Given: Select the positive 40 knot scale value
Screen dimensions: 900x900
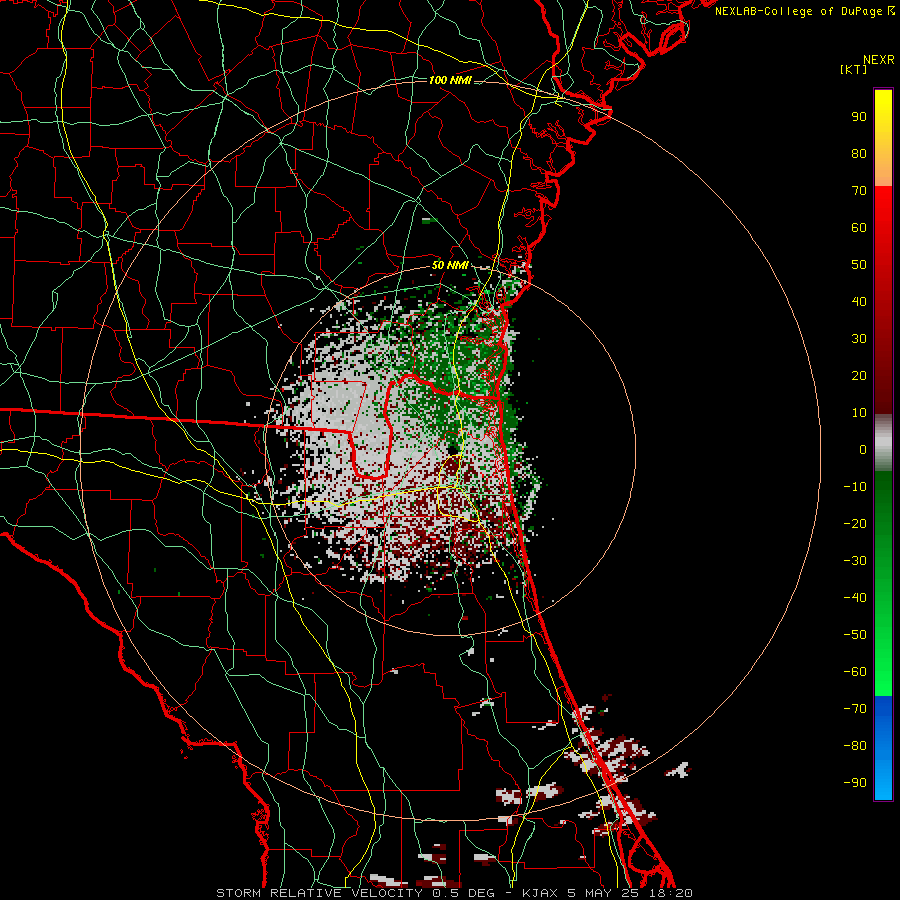Looking at the screenshot, I should [859, 301].
